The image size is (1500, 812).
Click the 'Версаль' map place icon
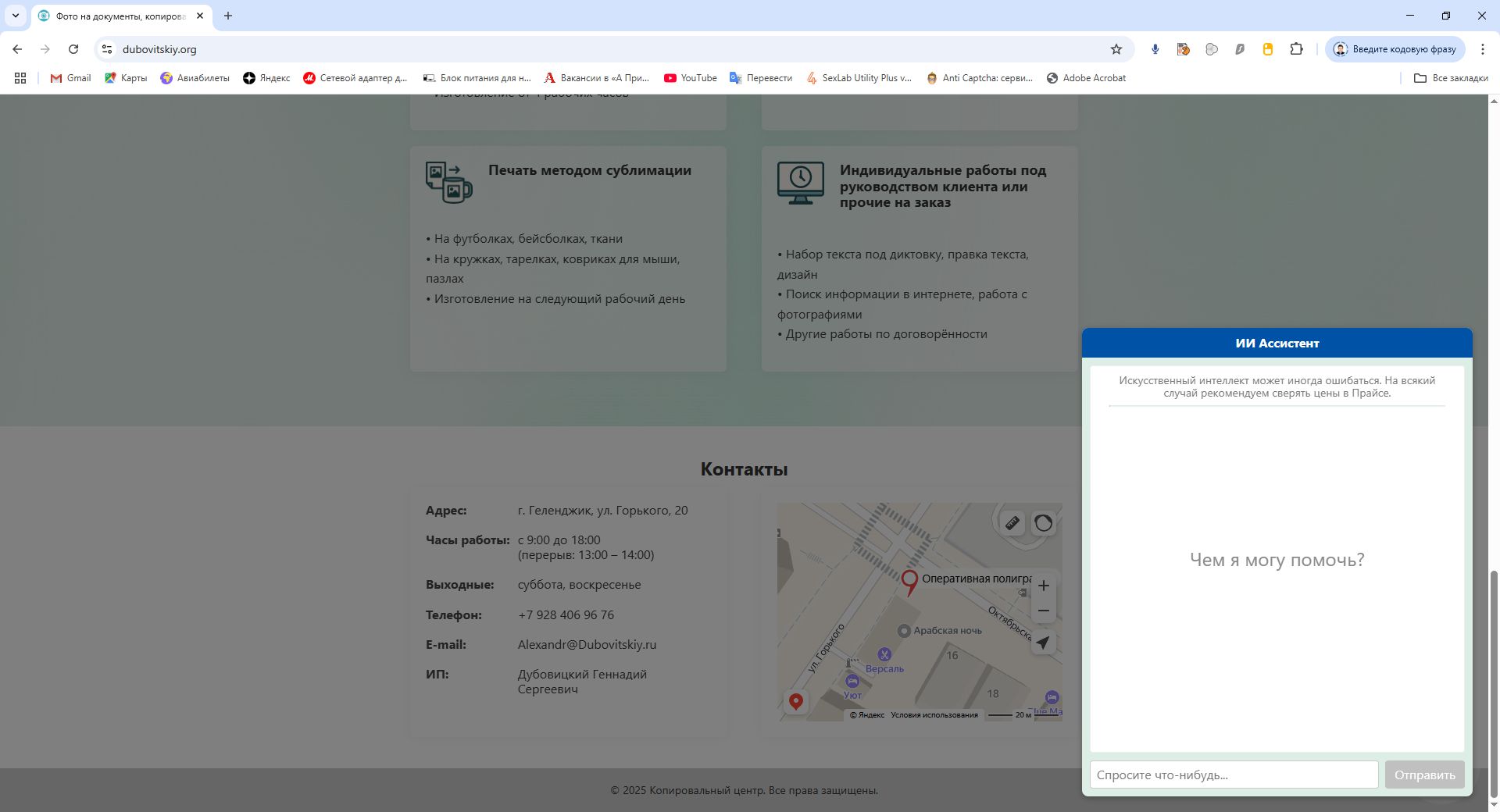pyautogui.click(x=884, y=654)
